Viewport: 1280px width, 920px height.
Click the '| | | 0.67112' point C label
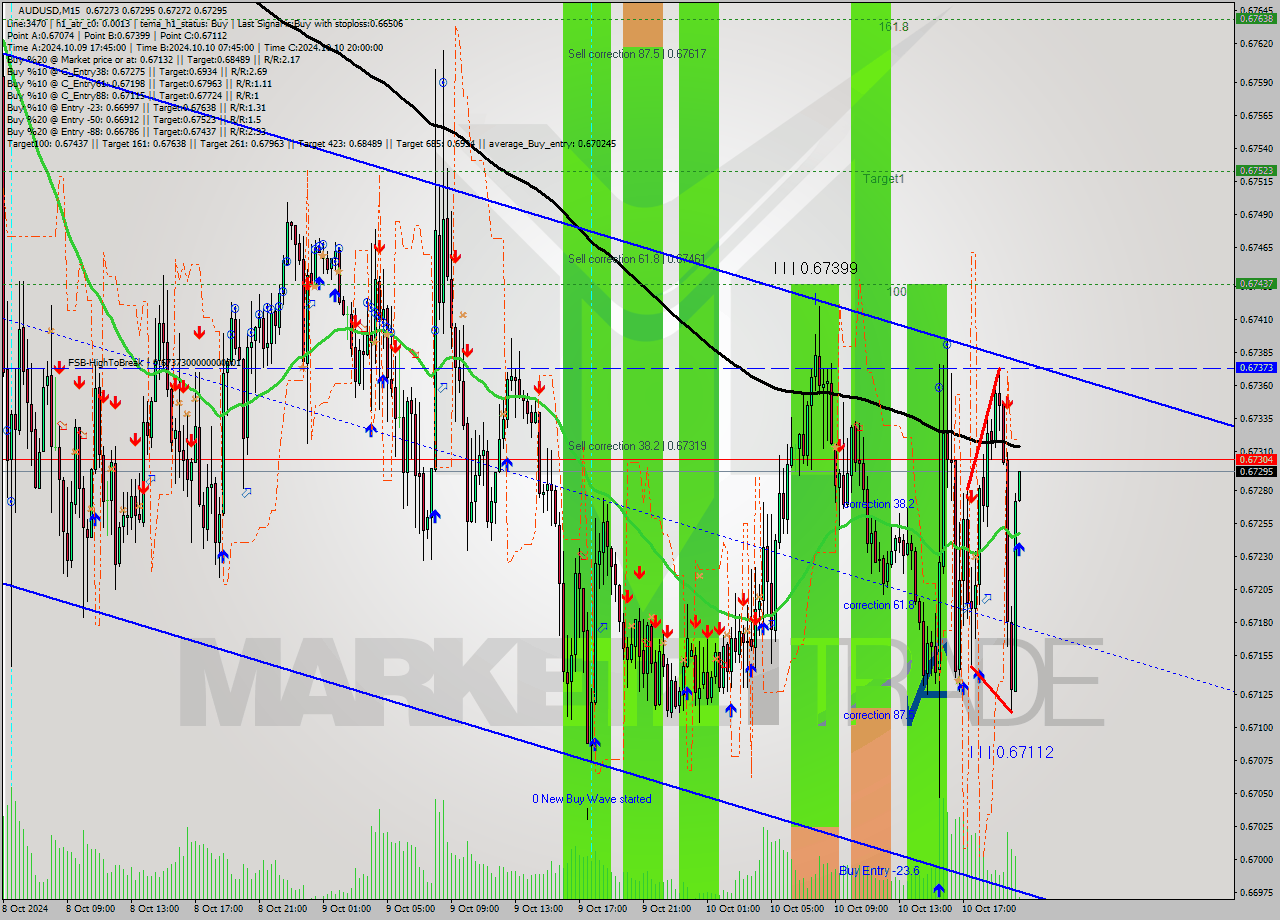[1011, 752]
